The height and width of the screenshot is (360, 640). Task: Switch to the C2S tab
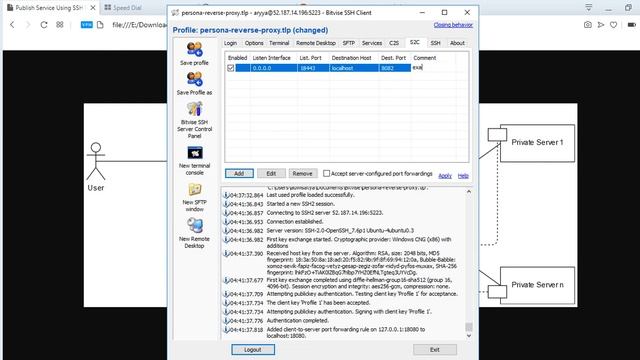click(394, 43)
